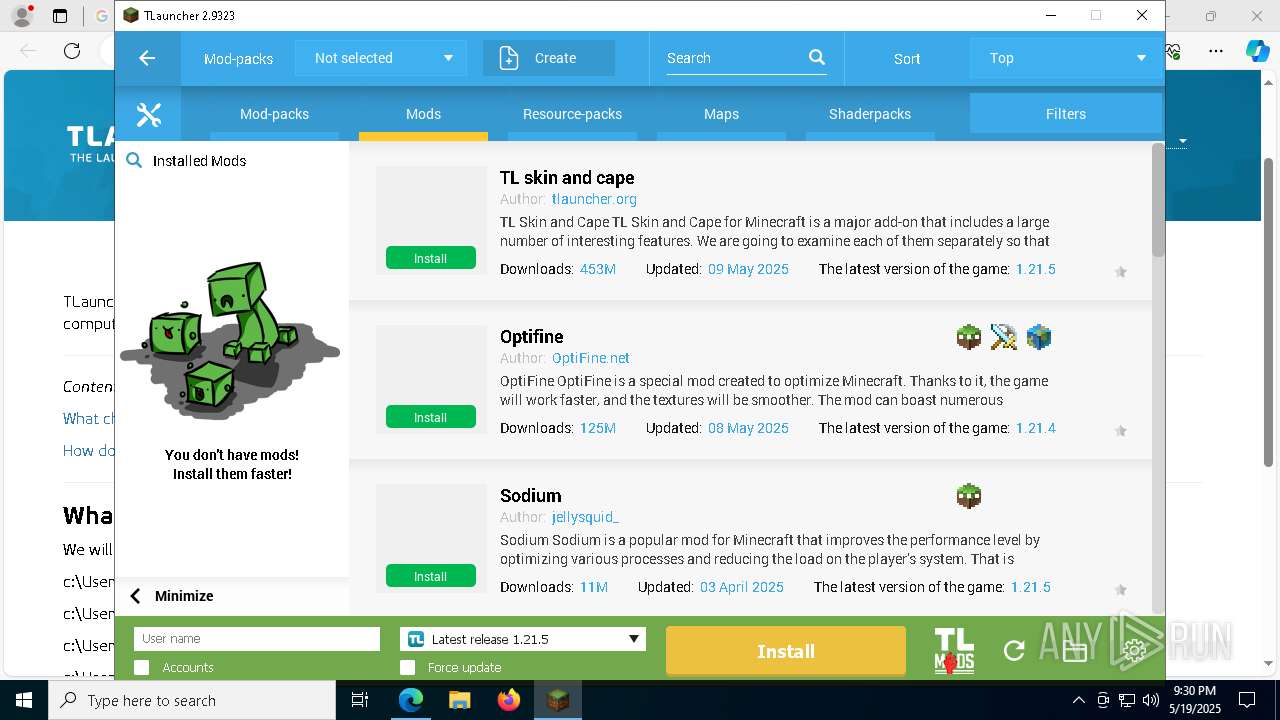Click the Optifine mod title
The width and height of the screenshot is (1280, 720).
click(532, 337)
